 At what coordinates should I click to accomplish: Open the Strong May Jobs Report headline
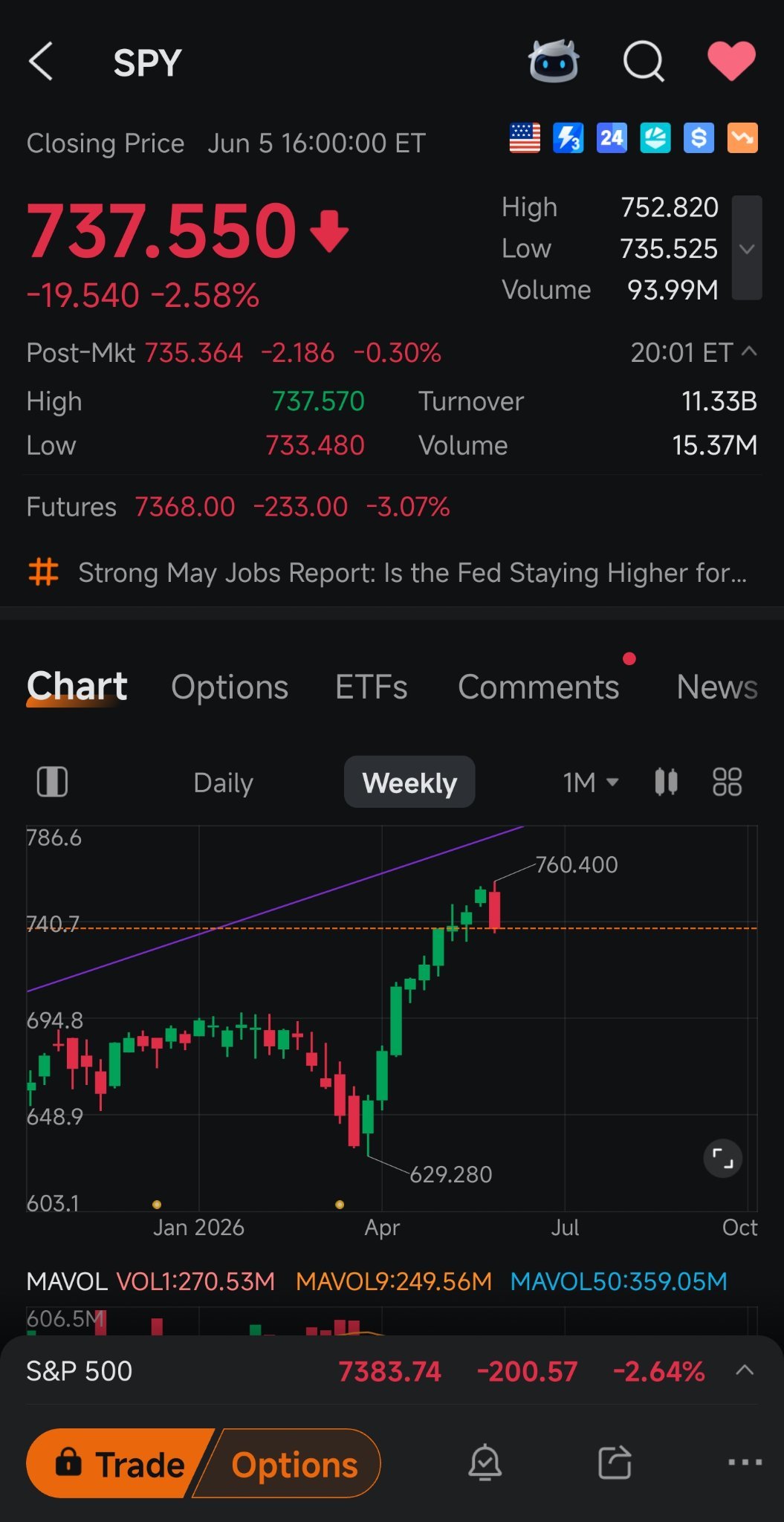pos(412,573)
